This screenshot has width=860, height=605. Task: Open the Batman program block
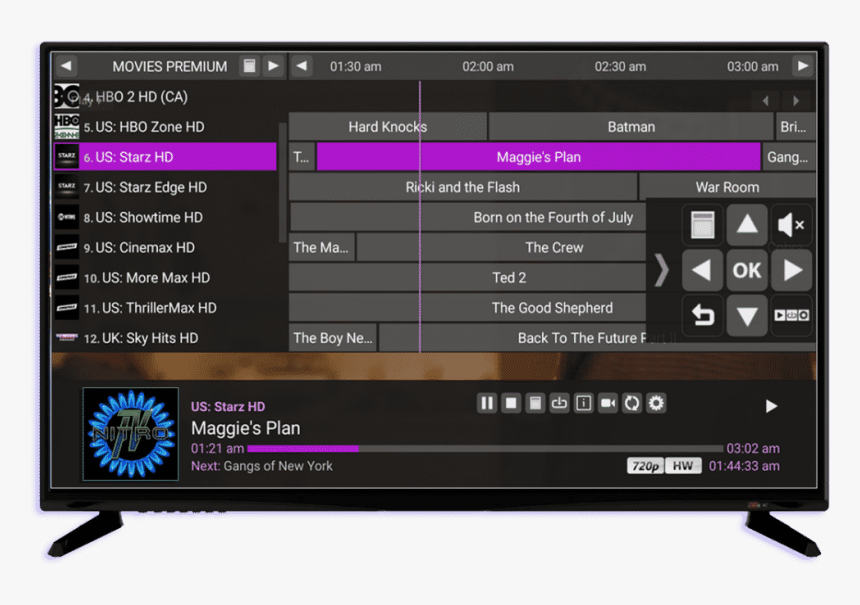click(x=631, y=127)
